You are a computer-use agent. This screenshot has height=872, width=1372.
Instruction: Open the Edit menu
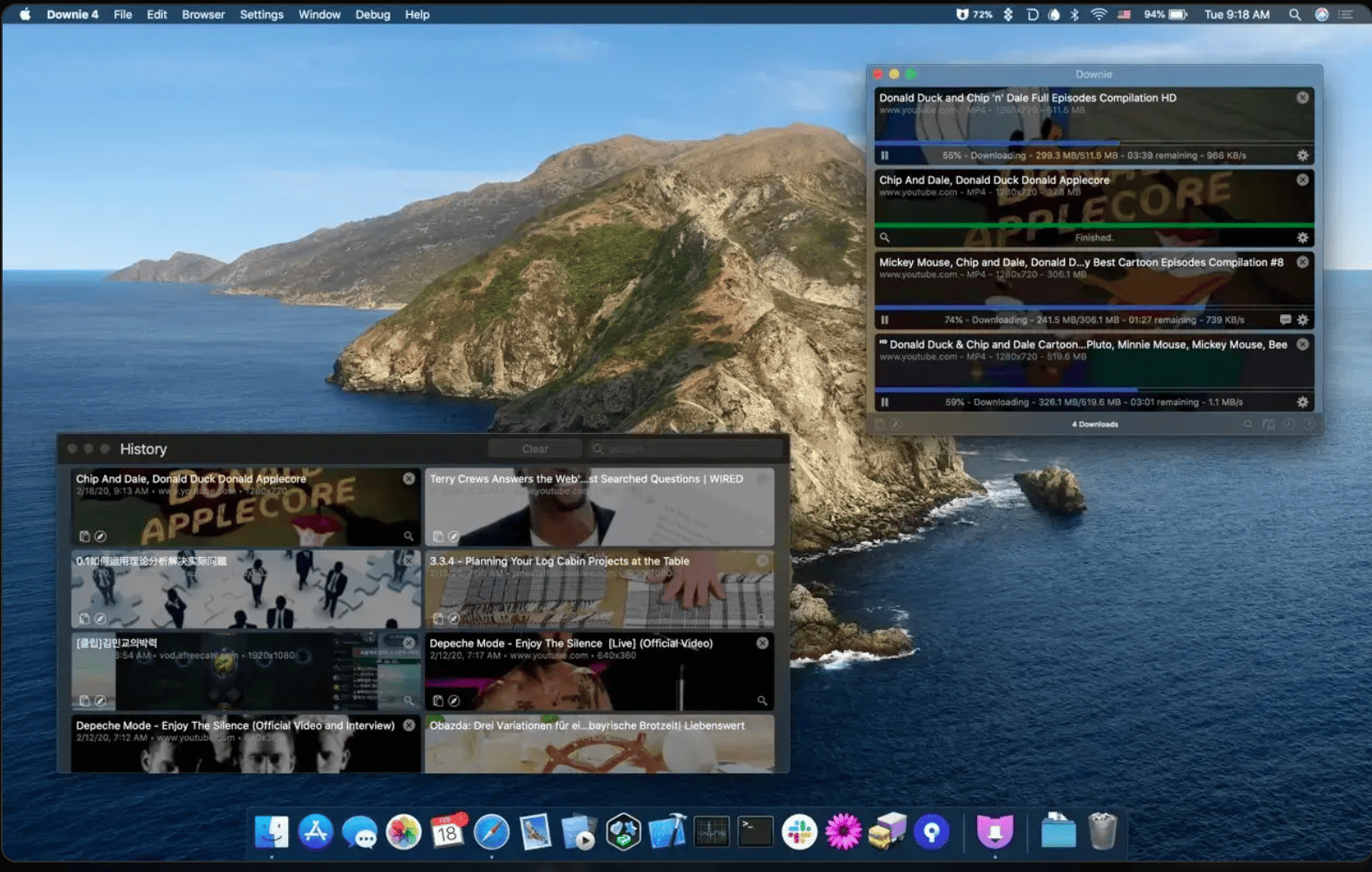click(156, 15)
